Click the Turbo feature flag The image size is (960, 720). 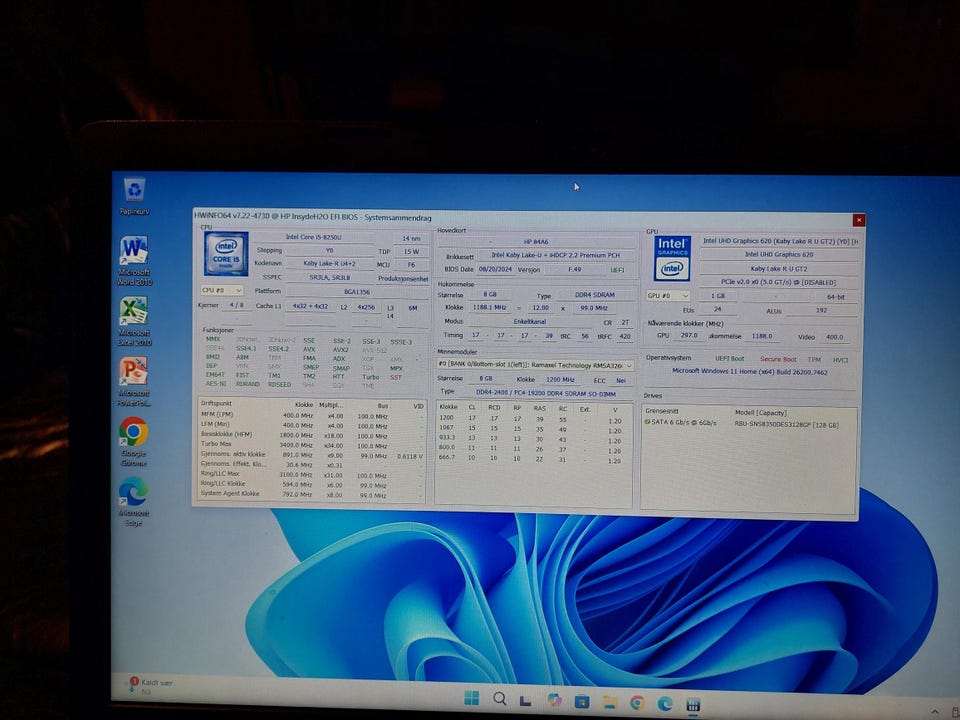pyautogui.click(x=370, y=377)
